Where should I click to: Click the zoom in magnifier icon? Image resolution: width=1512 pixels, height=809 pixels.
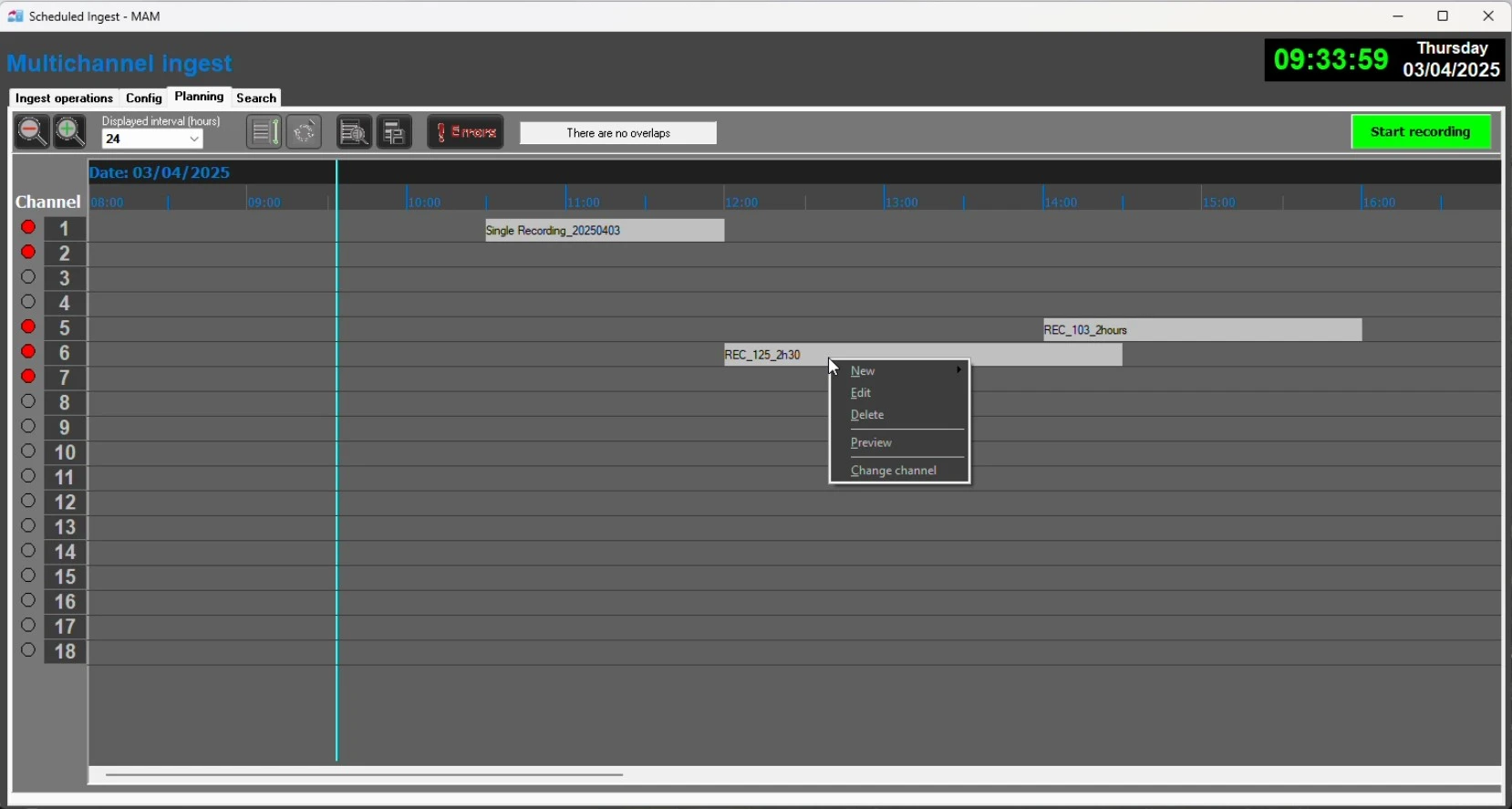(70, 132)
